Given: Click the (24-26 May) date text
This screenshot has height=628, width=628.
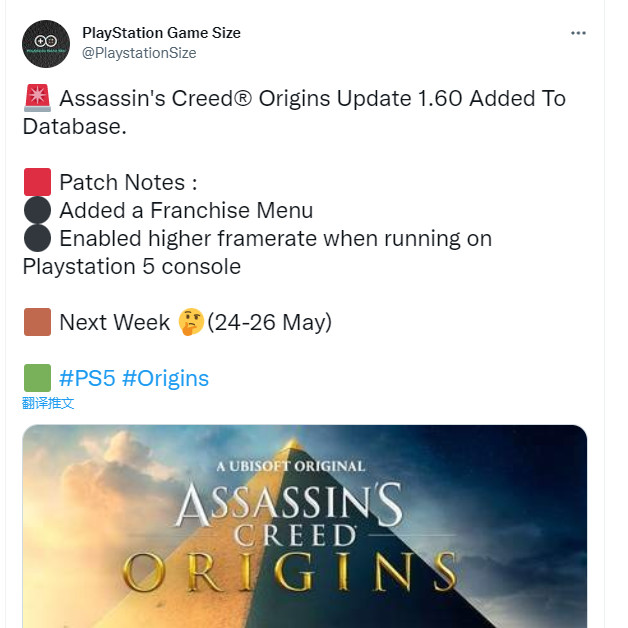Looking at the screenshot, I should click(269, 322).
